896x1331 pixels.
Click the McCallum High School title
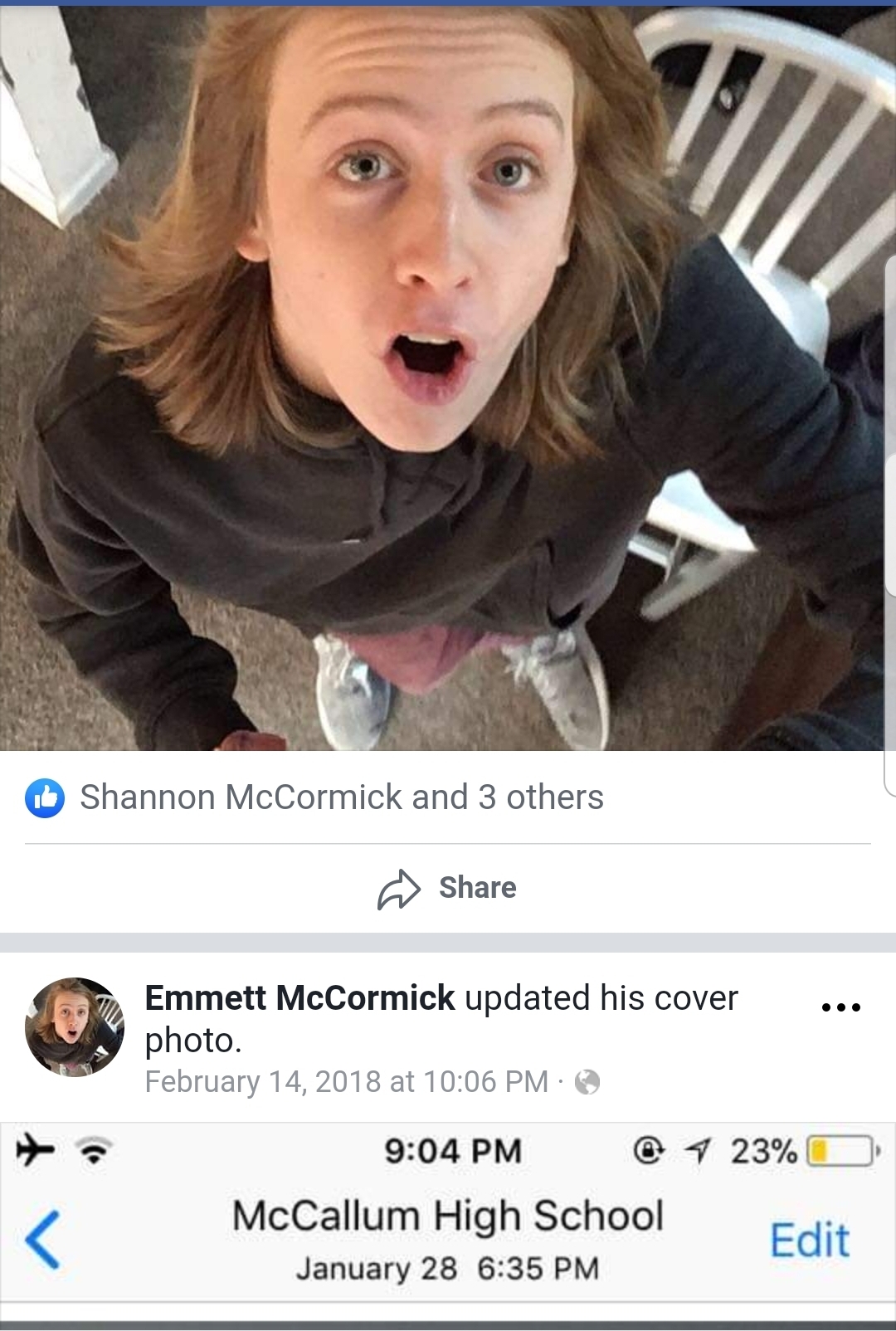(448, 1216)
